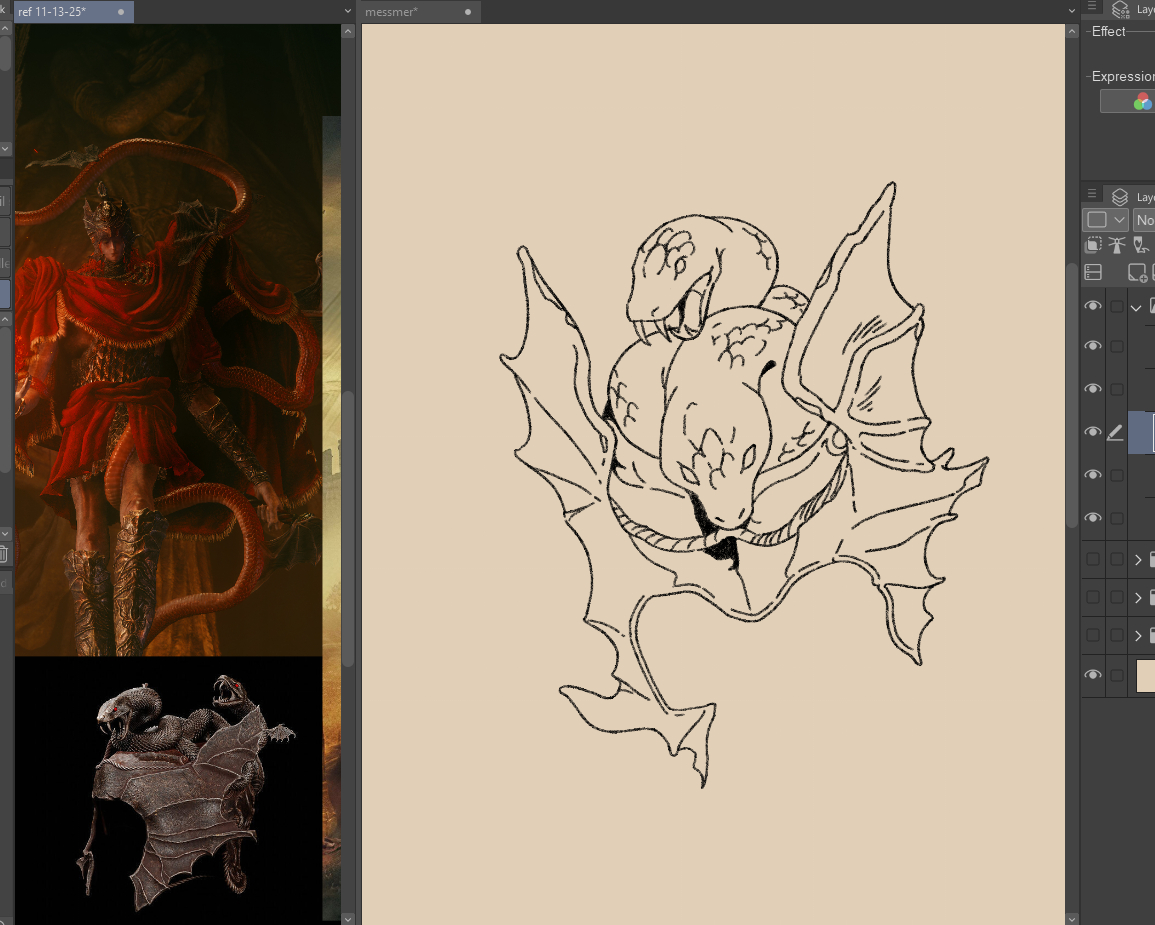The height and width of the screenshot is (925, 1155).
Task: Collapse the open top layer folder
Action: [x=1137, y=307]
